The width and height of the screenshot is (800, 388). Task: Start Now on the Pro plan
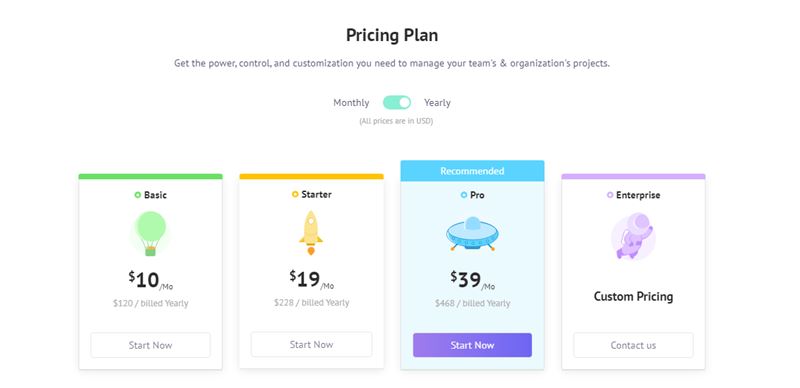click(472, 345)
